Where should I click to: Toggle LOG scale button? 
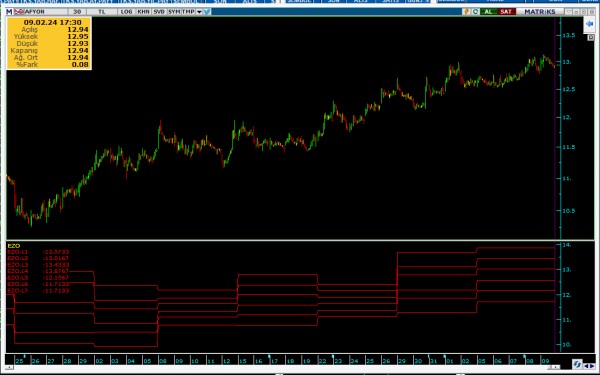coord(126,12)
